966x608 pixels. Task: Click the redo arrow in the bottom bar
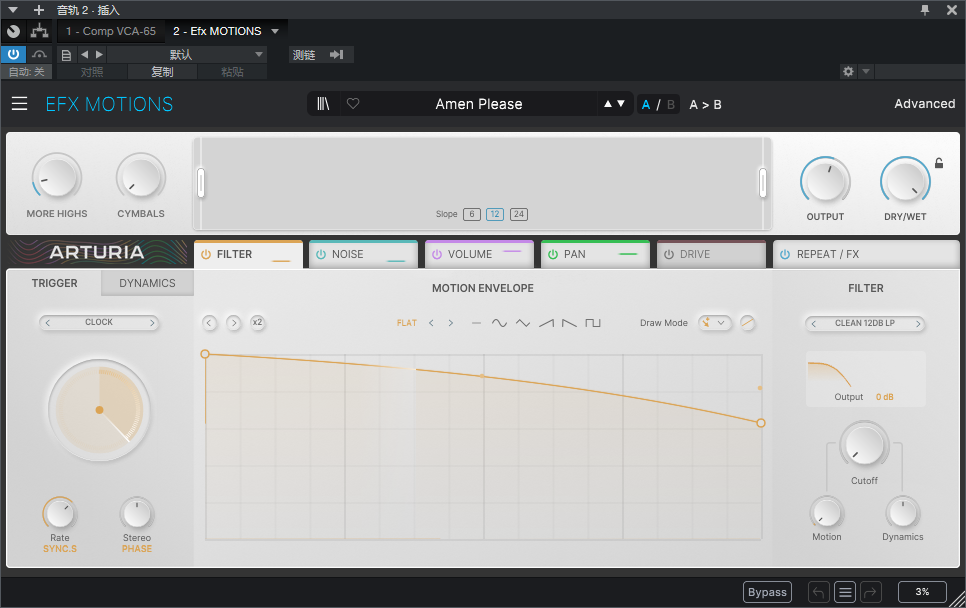[871, 593]
